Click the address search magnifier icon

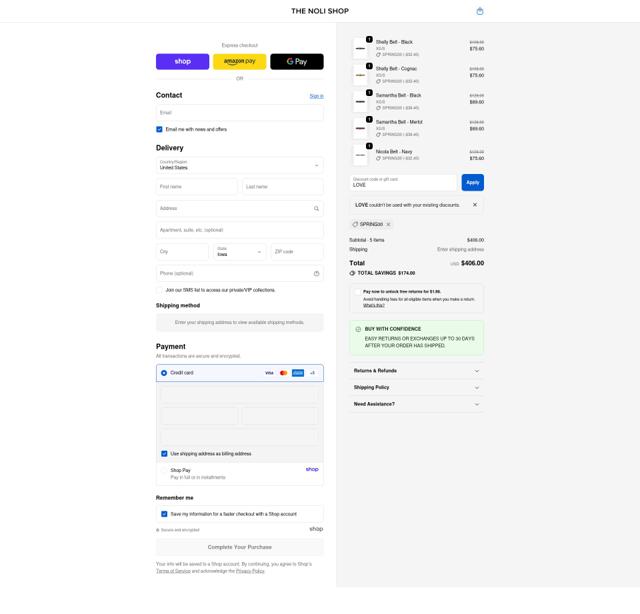[x=316, y=209]
